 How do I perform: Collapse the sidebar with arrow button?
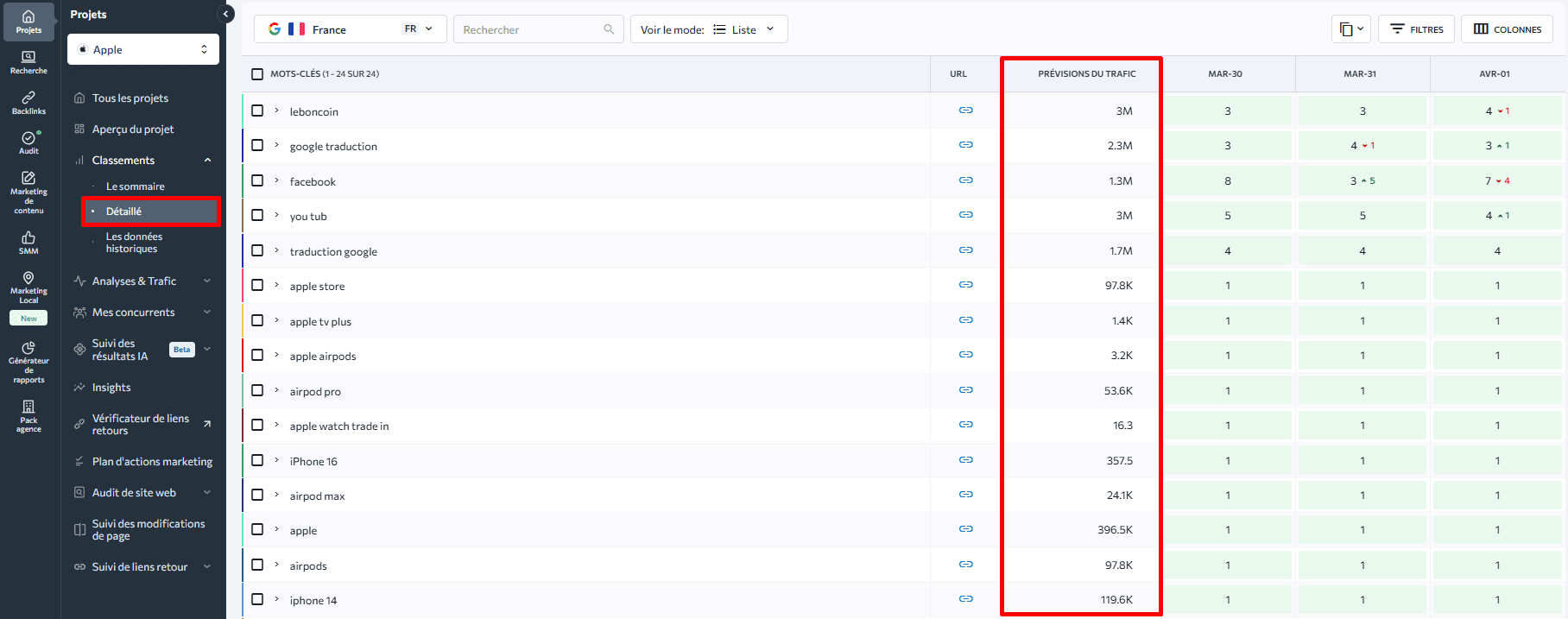(x=226, y=14)
